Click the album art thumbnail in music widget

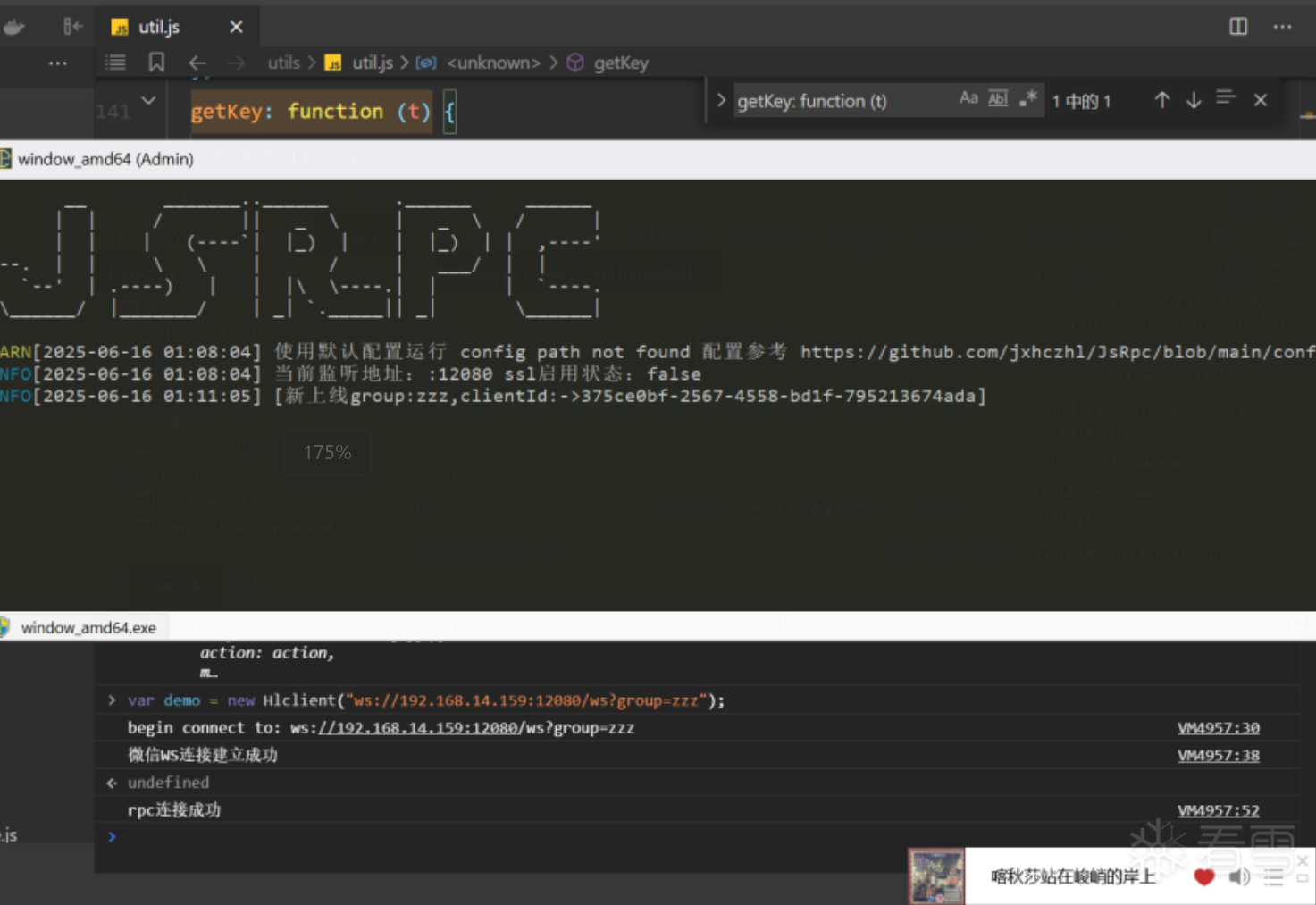(936, 876)
